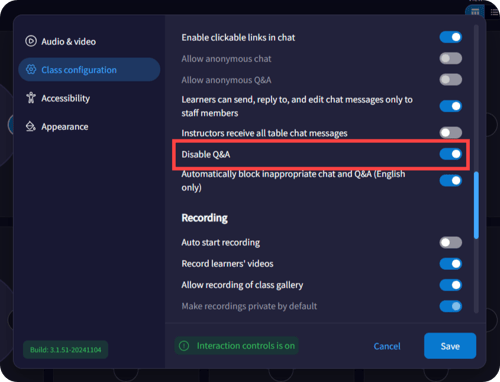Viewport: 500px width, 382px height.
Task: Toggle Enable clickable links in chat
Action: (451, 37)
